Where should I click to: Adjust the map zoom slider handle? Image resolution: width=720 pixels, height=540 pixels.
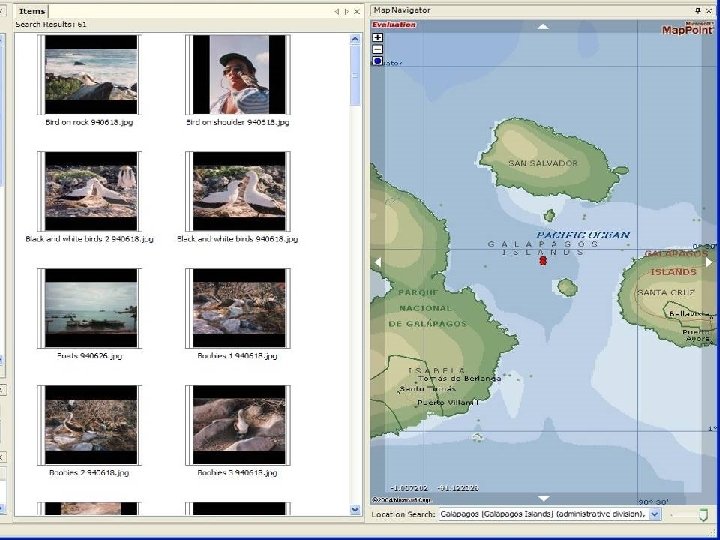[x=703, y=515]
